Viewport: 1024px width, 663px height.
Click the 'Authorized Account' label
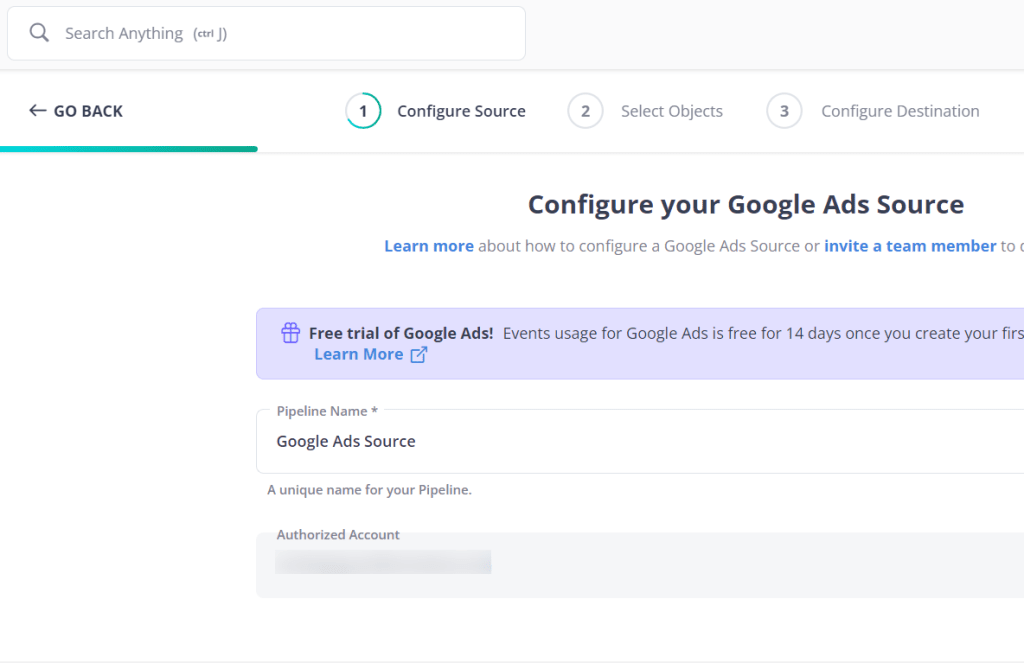coord(338,534)
